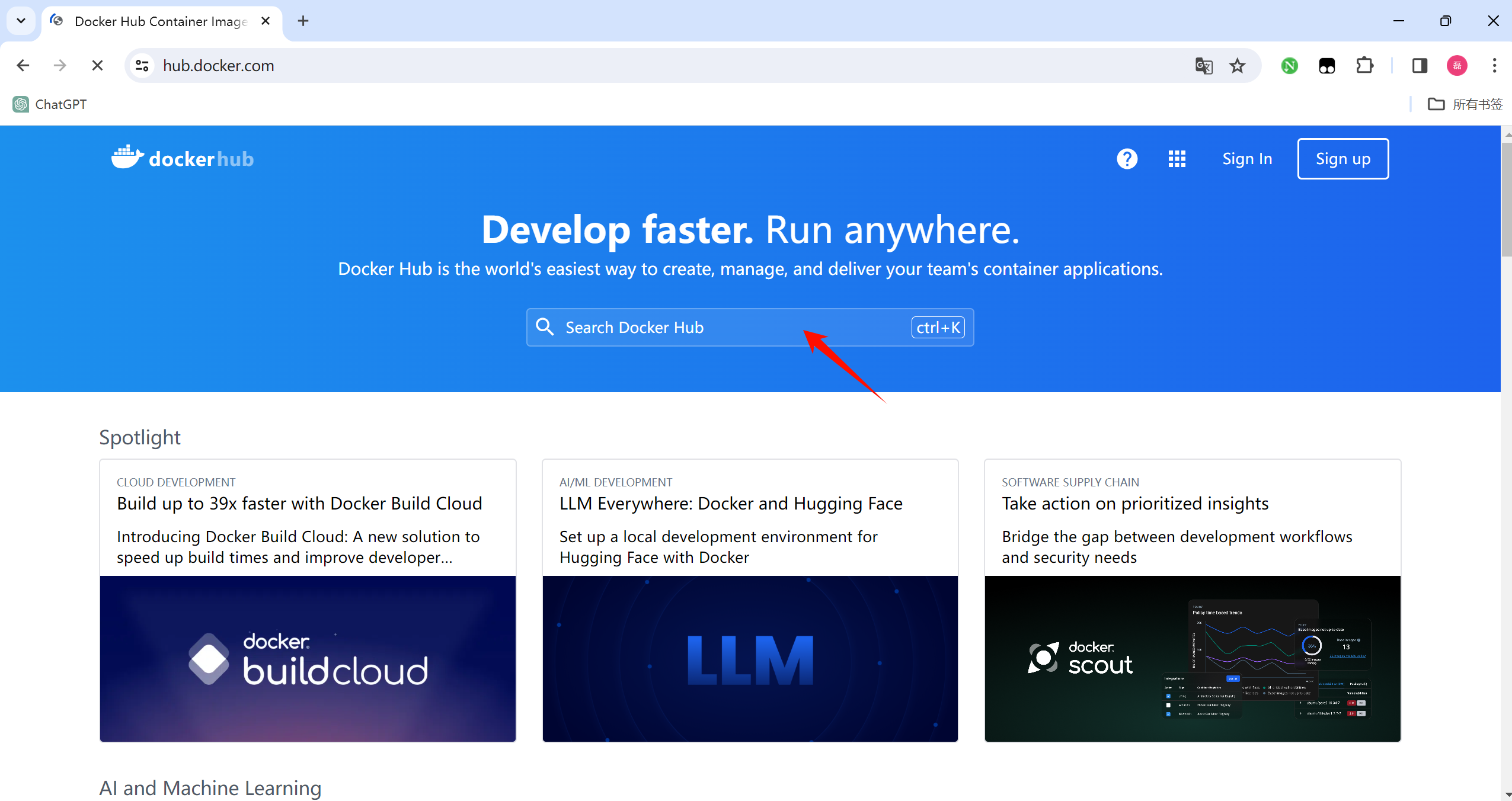Toggle the browser side panel icon
The width and height of the screenshot is (1512, 801).
click(x=1420, y=66)
